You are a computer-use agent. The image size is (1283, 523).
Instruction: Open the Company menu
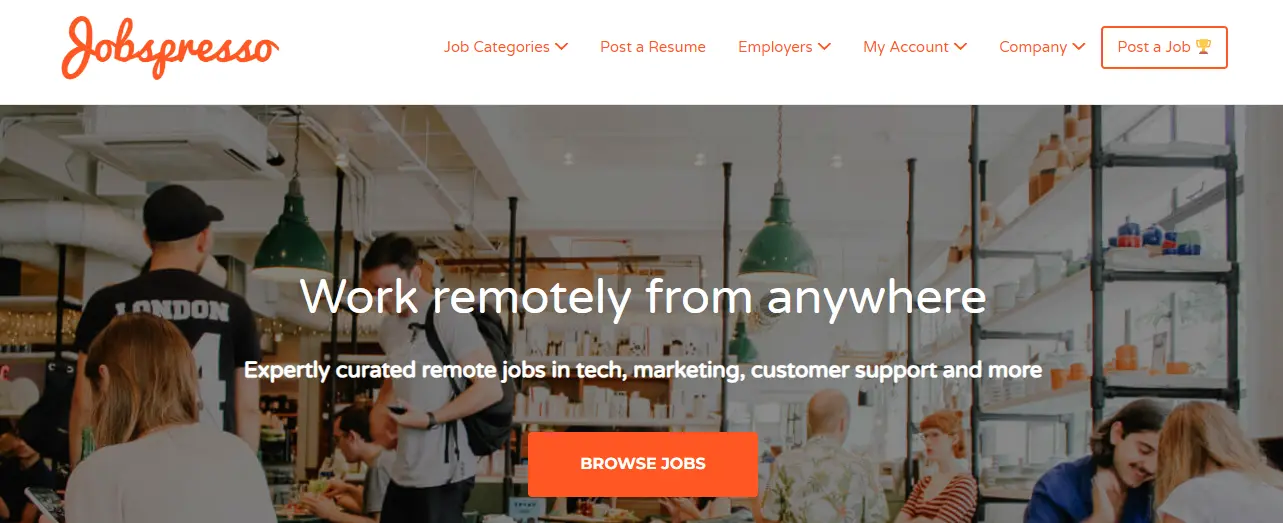click(1042, 47)
